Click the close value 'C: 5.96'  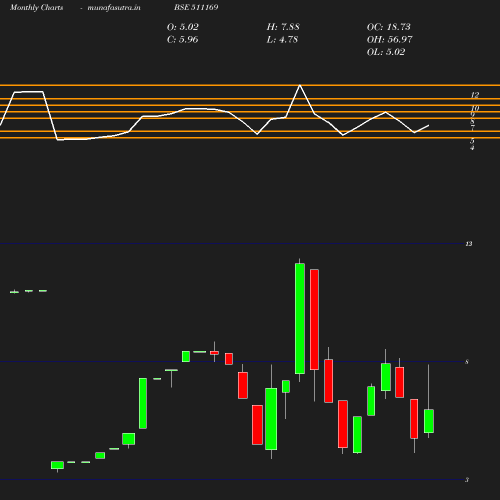click(182, 39)
